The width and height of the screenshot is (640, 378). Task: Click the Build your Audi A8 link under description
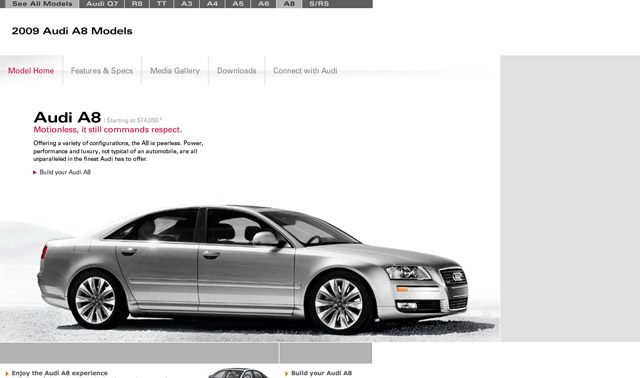point(65,172)
